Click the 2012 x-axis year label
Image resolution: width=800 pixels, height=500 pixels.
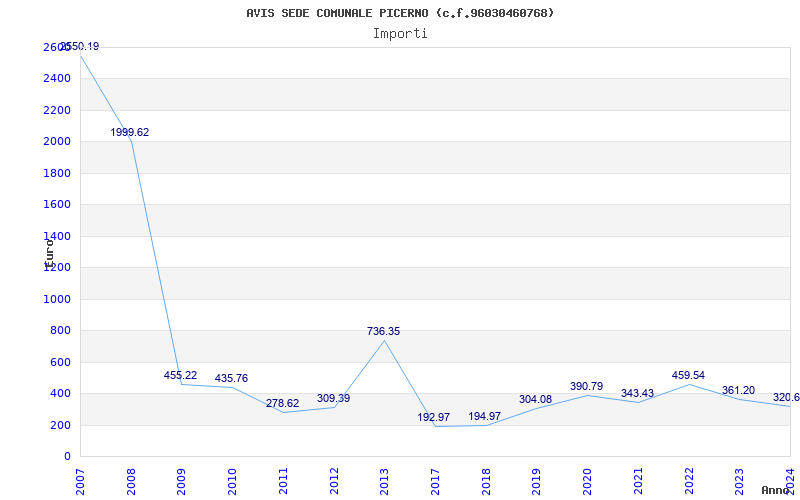click(334, 481)
